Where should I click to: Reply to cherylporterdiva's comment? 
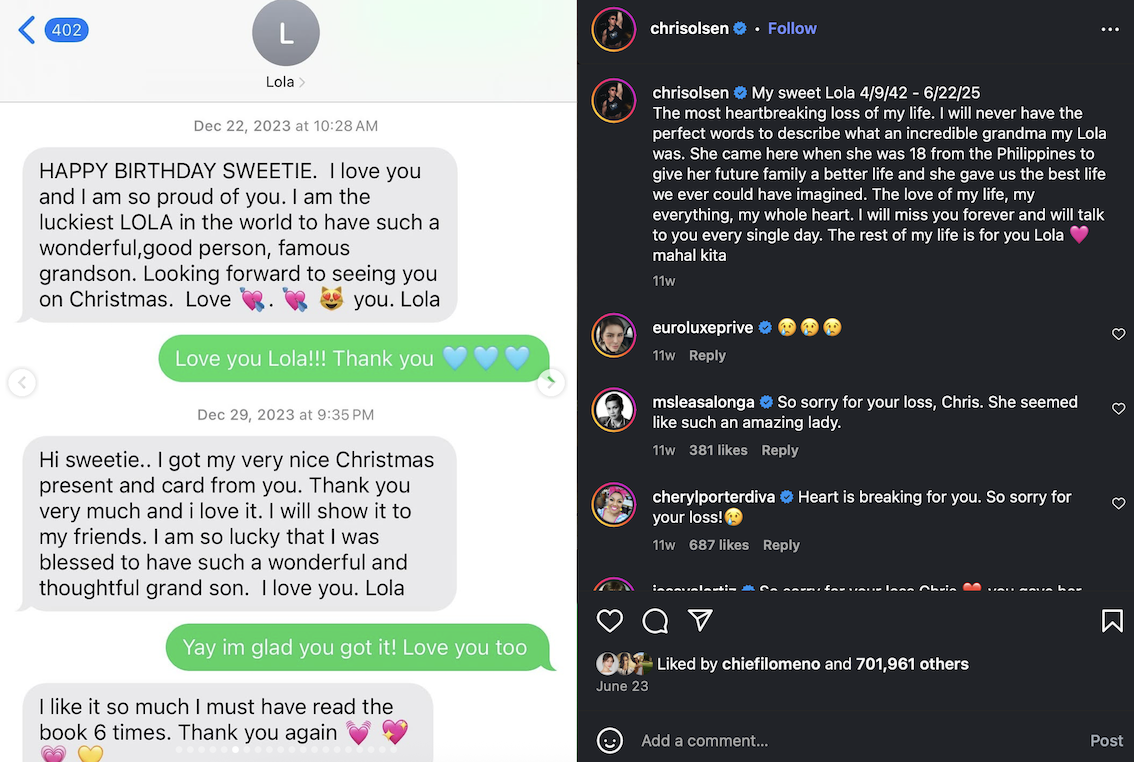tap(781, 545)
